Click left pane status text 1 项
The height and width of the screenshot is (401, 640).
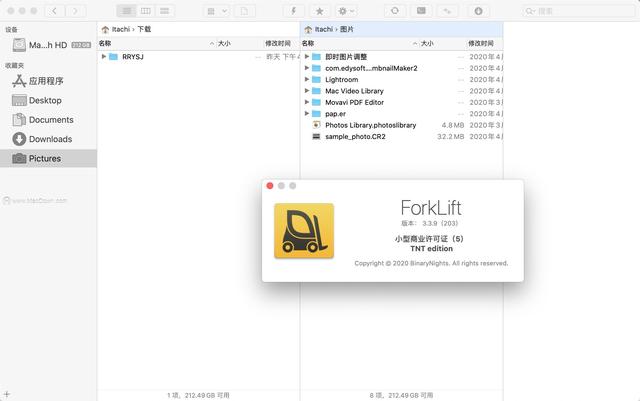[198, 395]
